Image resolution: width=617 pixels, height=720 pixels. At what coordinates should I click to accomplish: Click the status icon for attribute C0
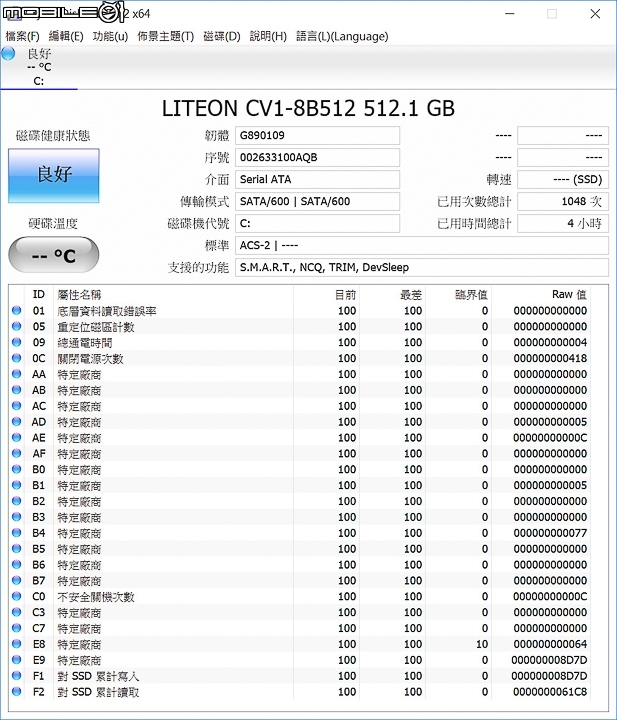(17, 596)
